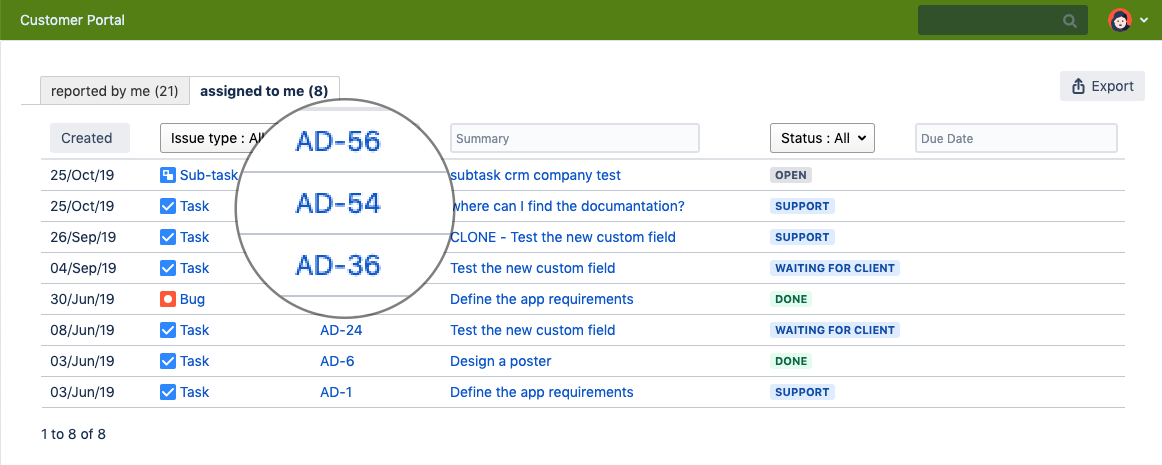
Task: Click Task icon in the AD-6 row
Action: pyautogui.click(x=168, y=361)
